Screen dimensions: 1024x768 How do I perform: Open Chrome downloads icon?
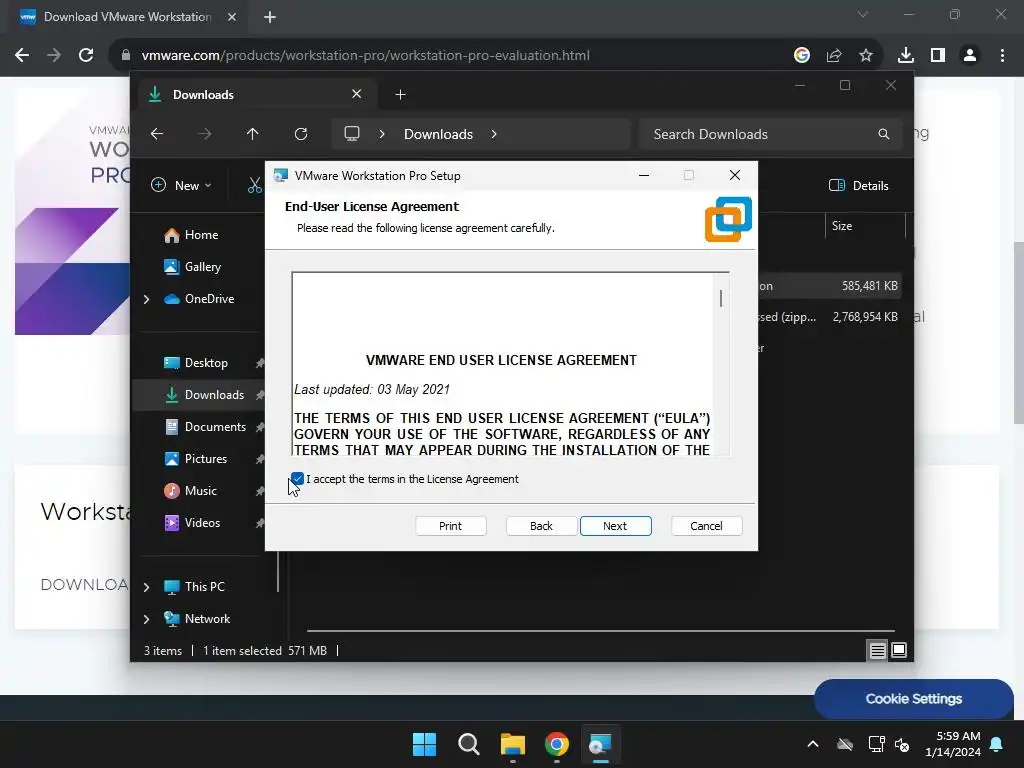coord(906,56)
